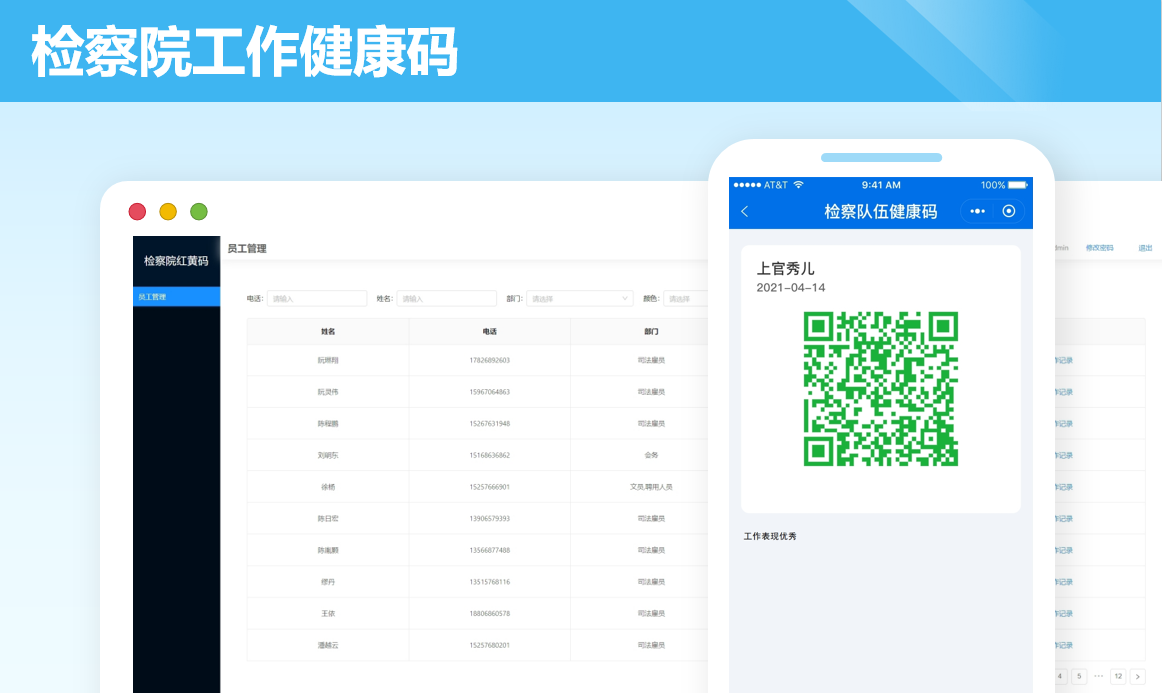Click the 姓名 column header

[x=328, y=331]
